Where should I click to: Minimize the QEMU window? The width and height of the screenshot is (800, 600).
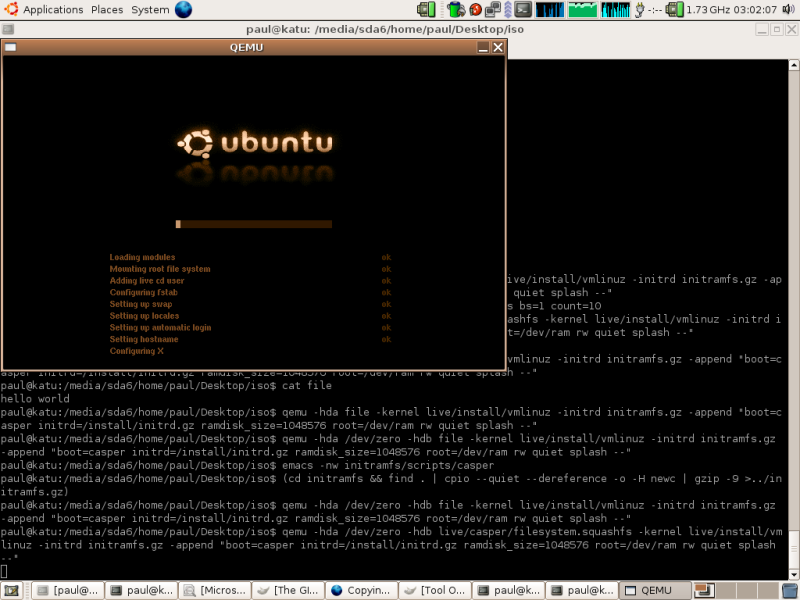[483, 47]
